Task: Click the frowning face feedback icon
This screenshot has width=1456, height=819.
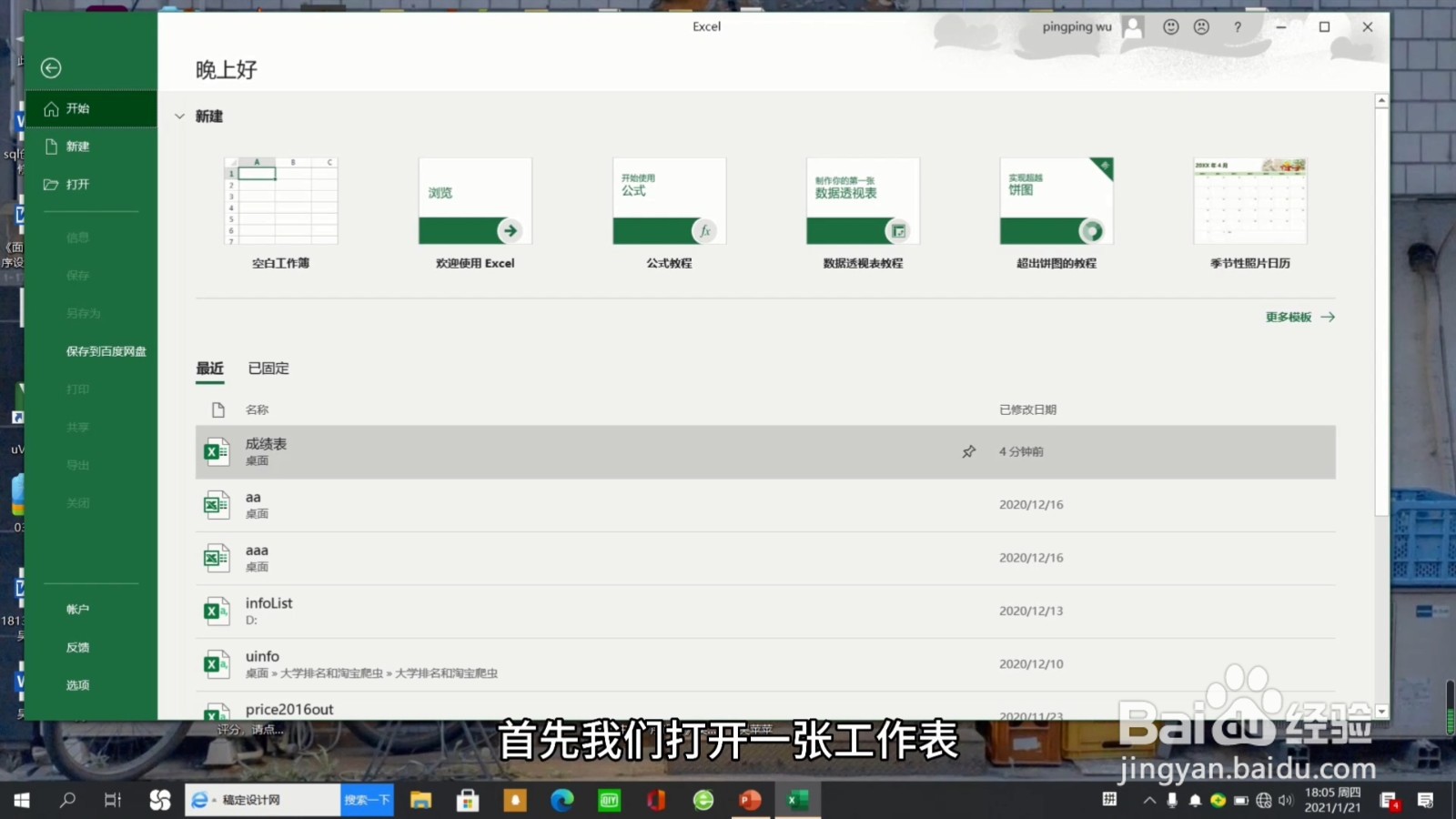Action: point(1202,27)
